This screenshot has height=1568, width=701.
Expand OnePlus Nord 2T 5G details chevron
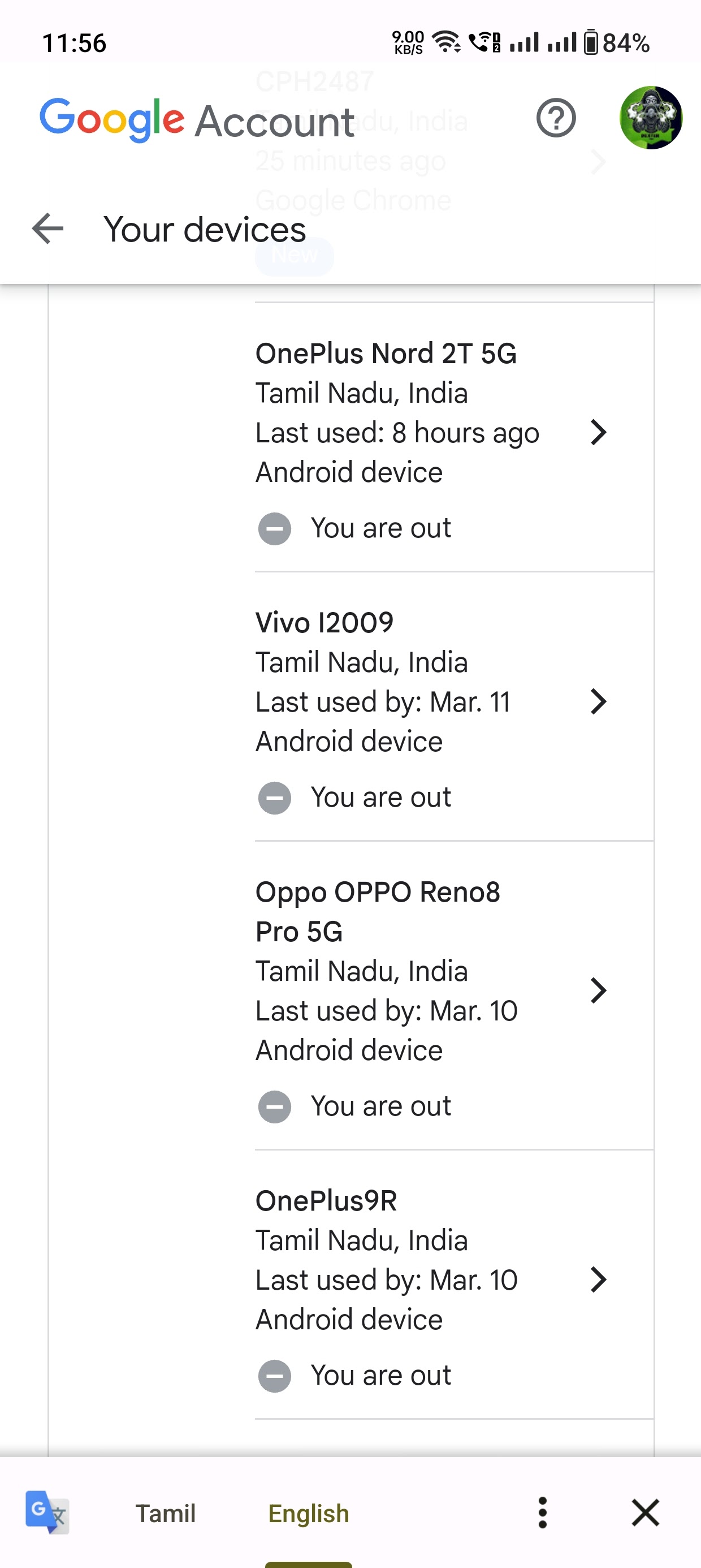(x=598, y=433)
